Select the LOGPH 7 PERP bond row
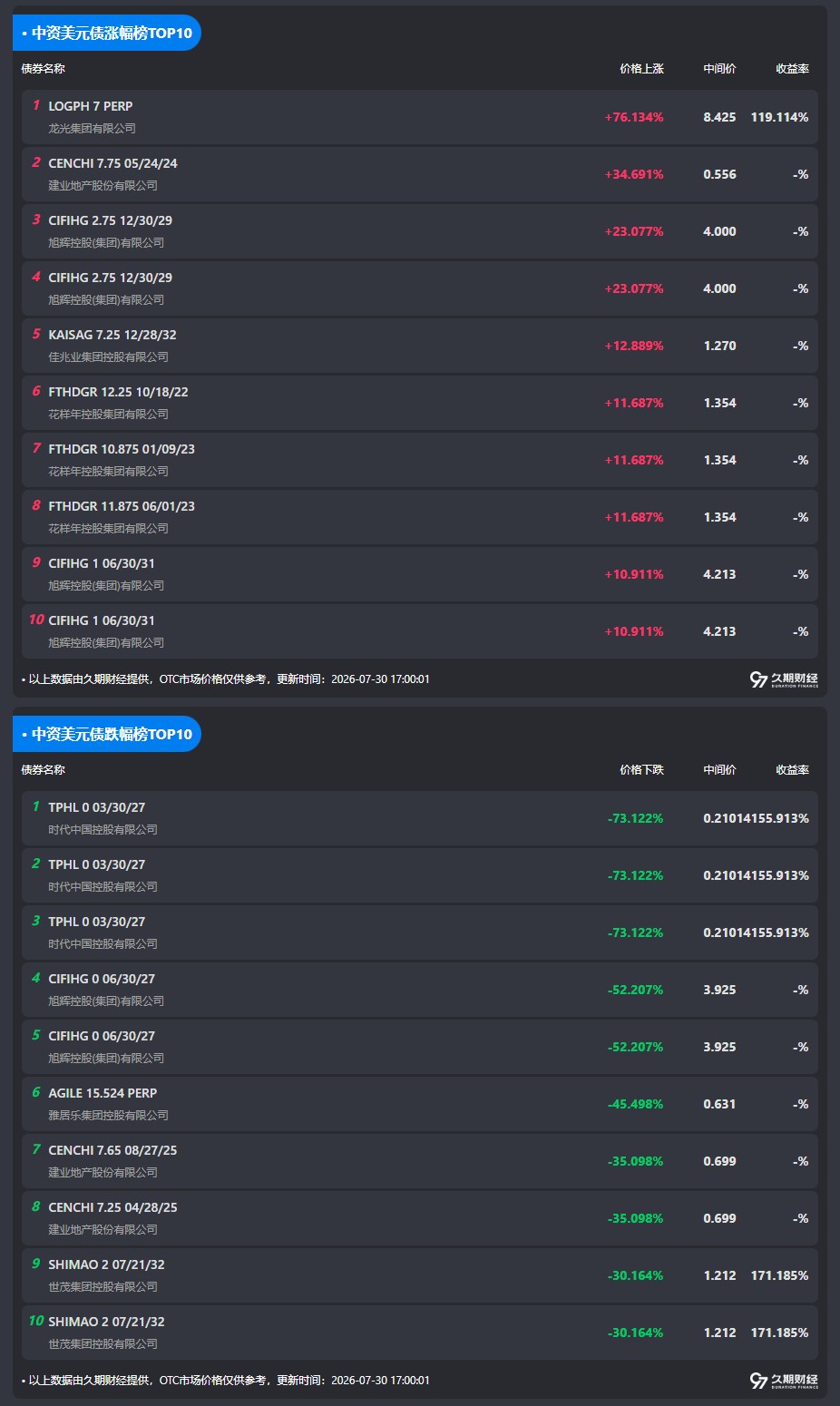The image size is (840, 1406). point(420,117)
